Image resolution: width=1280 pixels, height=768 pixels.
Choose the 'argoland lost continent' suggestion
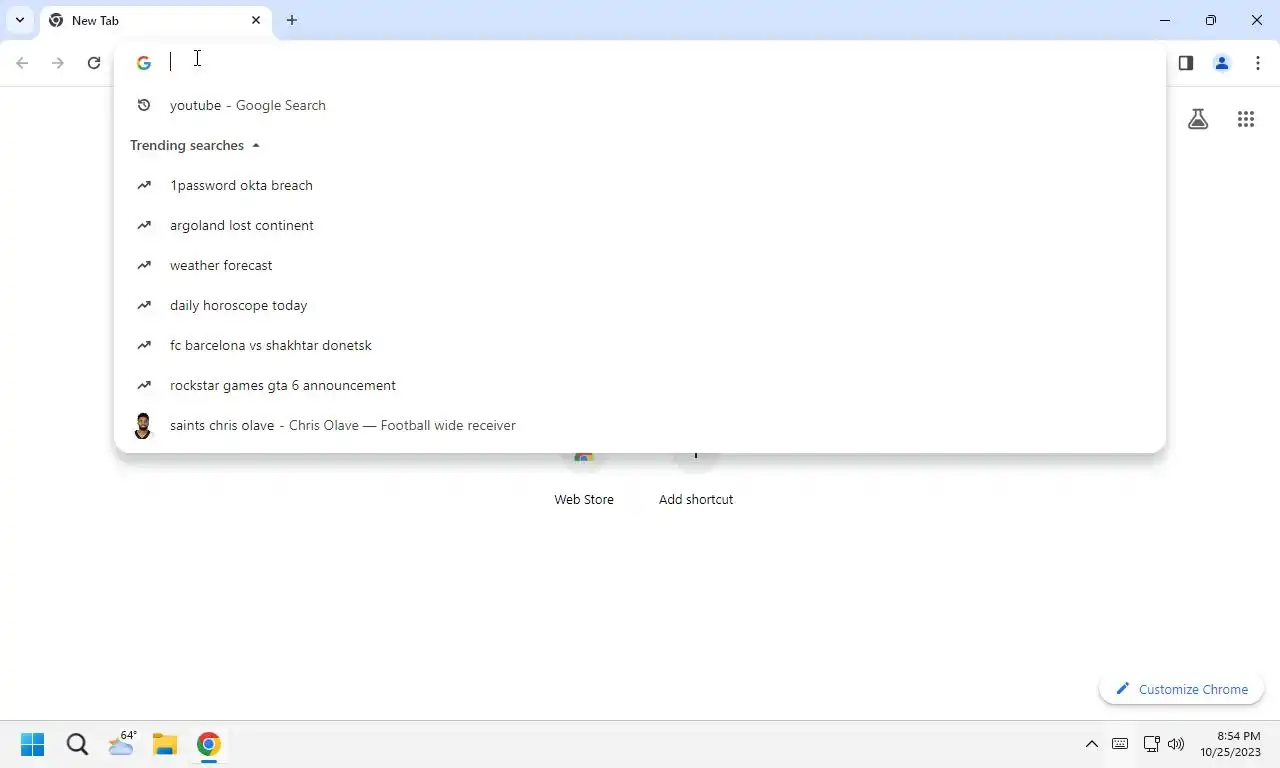[x=640, y=225]
